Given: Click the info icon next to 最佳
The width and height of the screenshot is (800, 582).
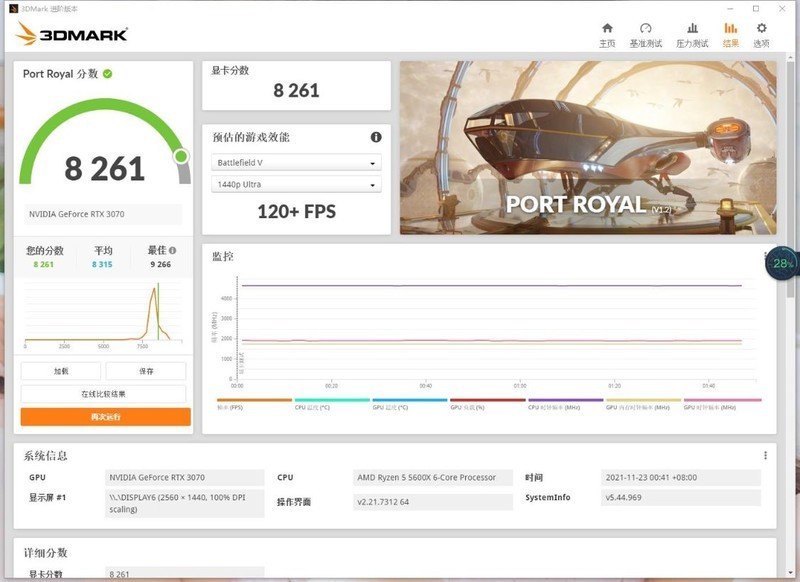Looking at the screenshot, I should [172, 250].
